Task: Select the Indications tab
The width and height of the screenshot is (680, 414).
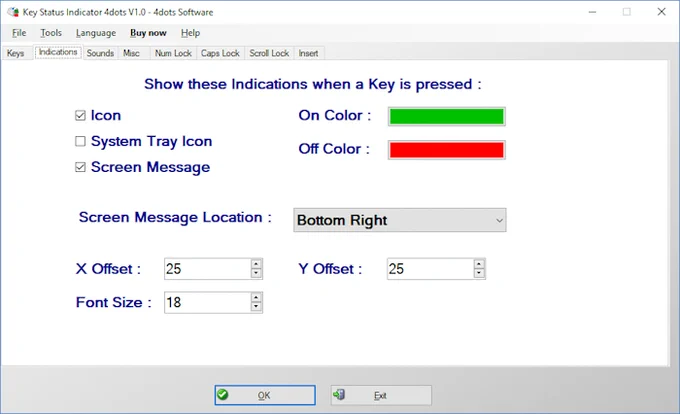Action: [x=58, y=52]
